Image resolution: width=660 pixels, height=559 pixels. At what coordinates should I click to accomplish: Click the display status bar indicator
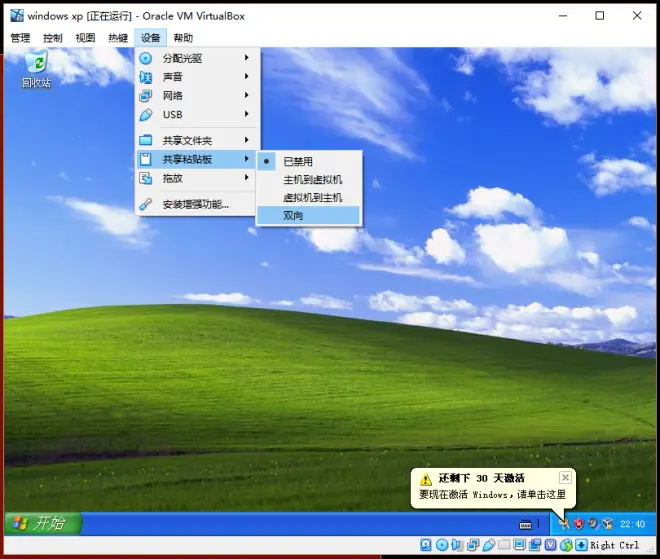click(519, 545)
